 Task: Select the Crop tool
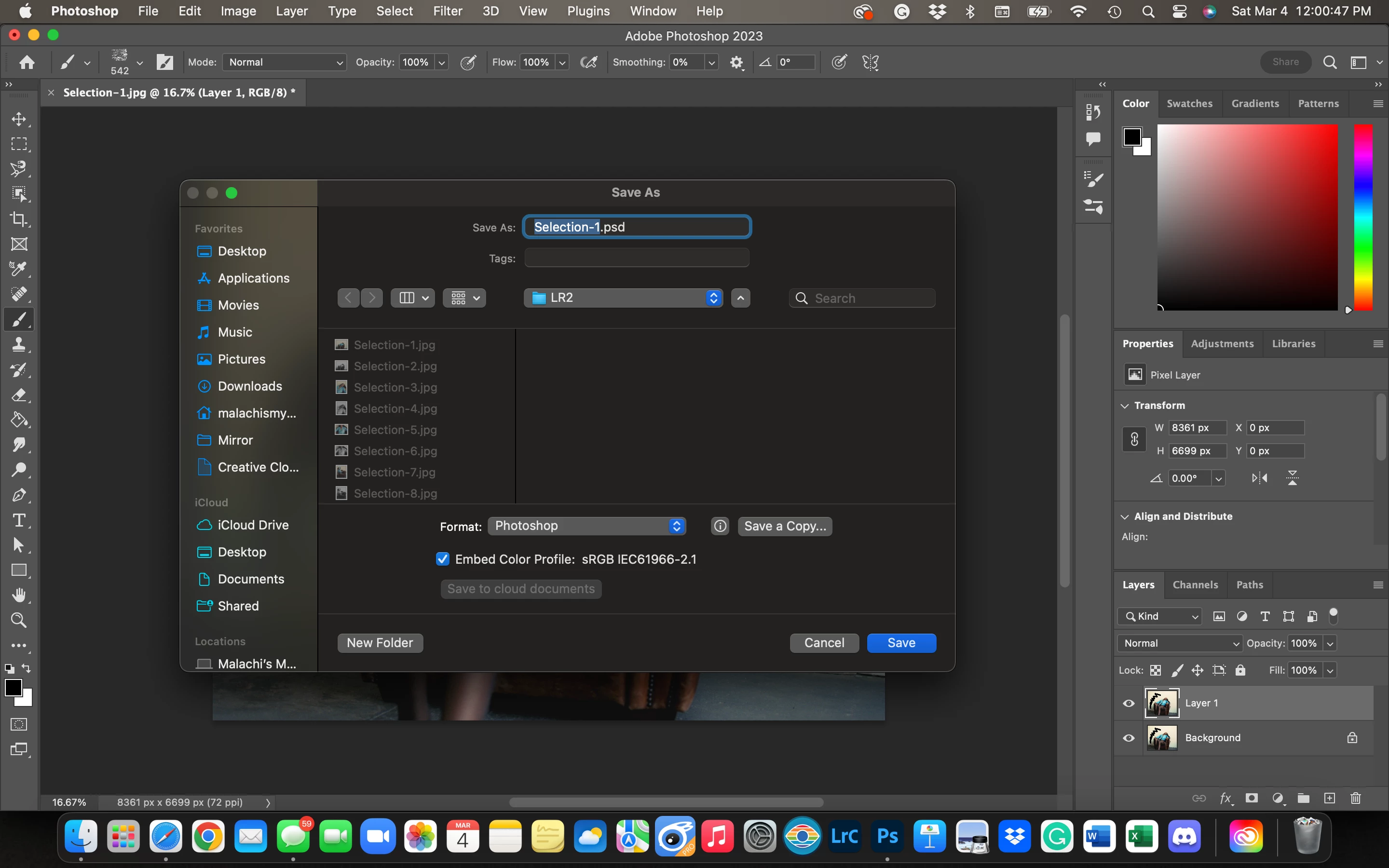click(x=19, y=219)
